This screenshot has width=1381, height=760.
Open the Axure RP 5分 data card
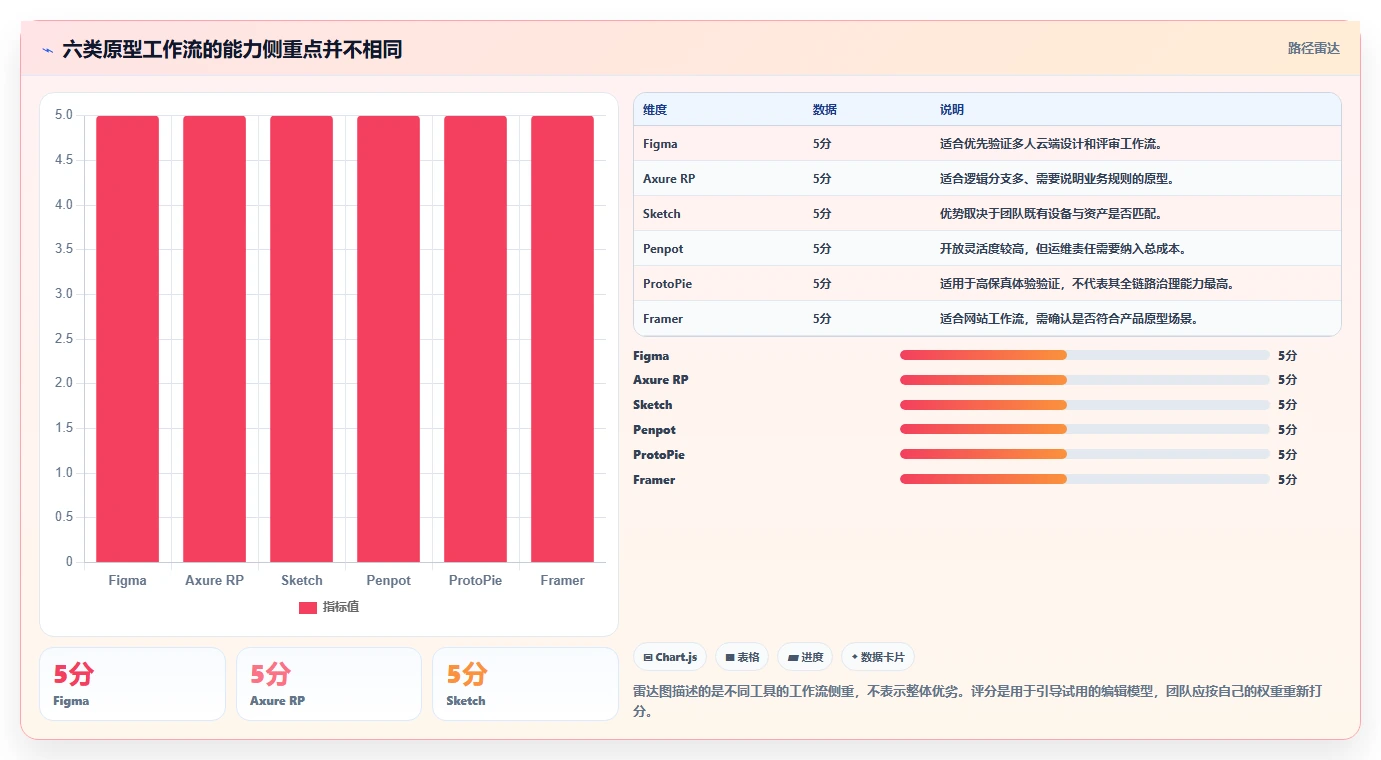coord(329,684)
